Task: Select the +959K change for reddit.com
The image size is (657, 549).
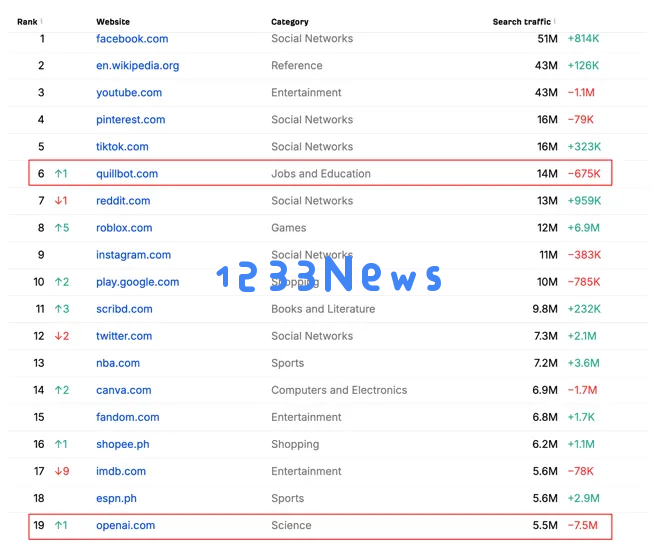Action: click(584, 201)
